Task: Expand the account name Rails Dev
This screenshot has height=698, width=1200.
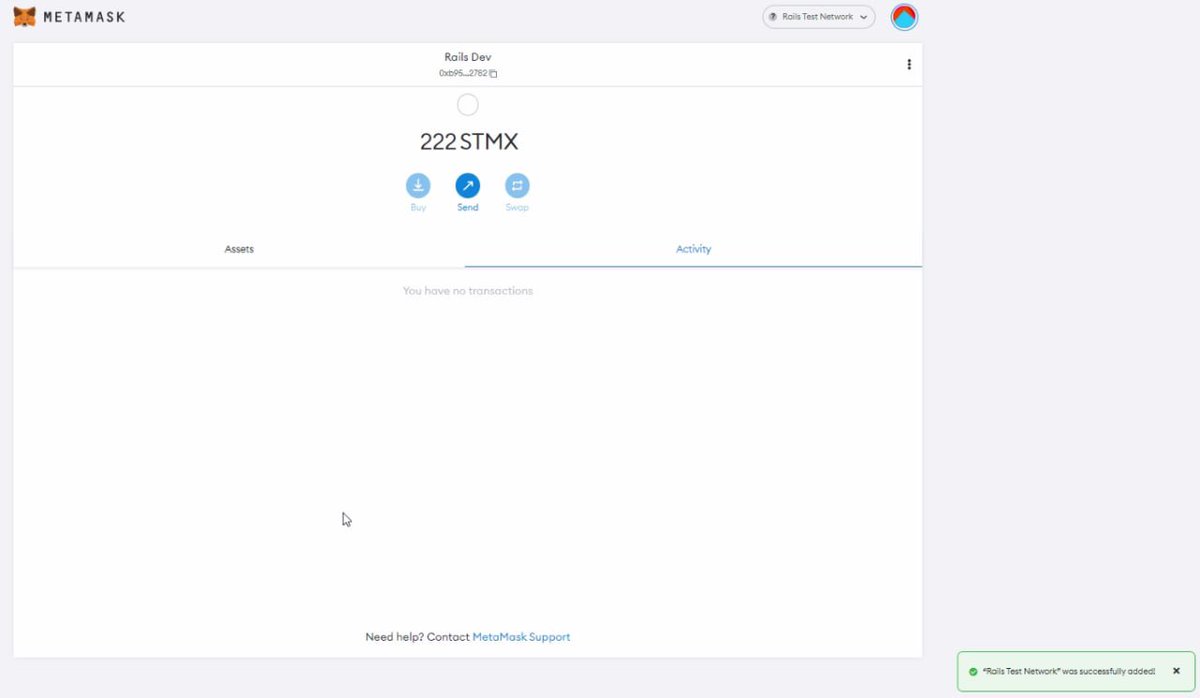Action: pyautogui.click(x=467, y=57)
